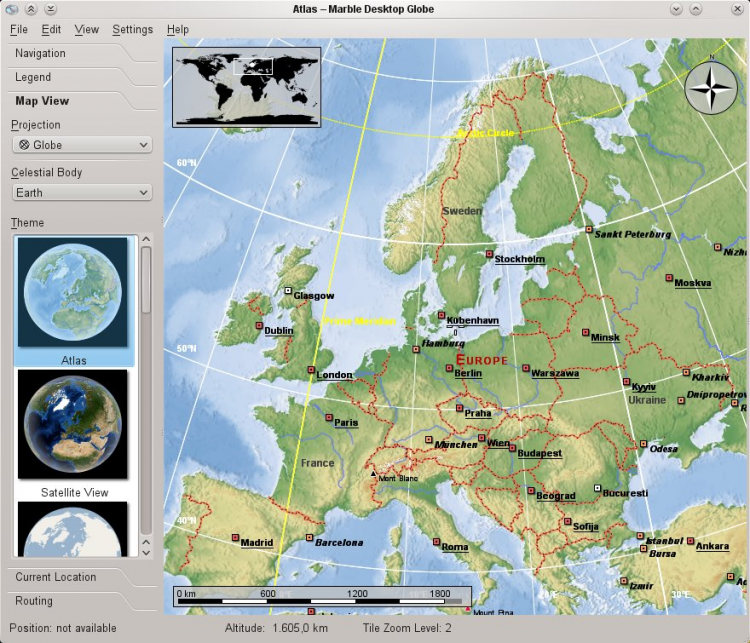Click the Arctic Circle label

click(486, 133)
